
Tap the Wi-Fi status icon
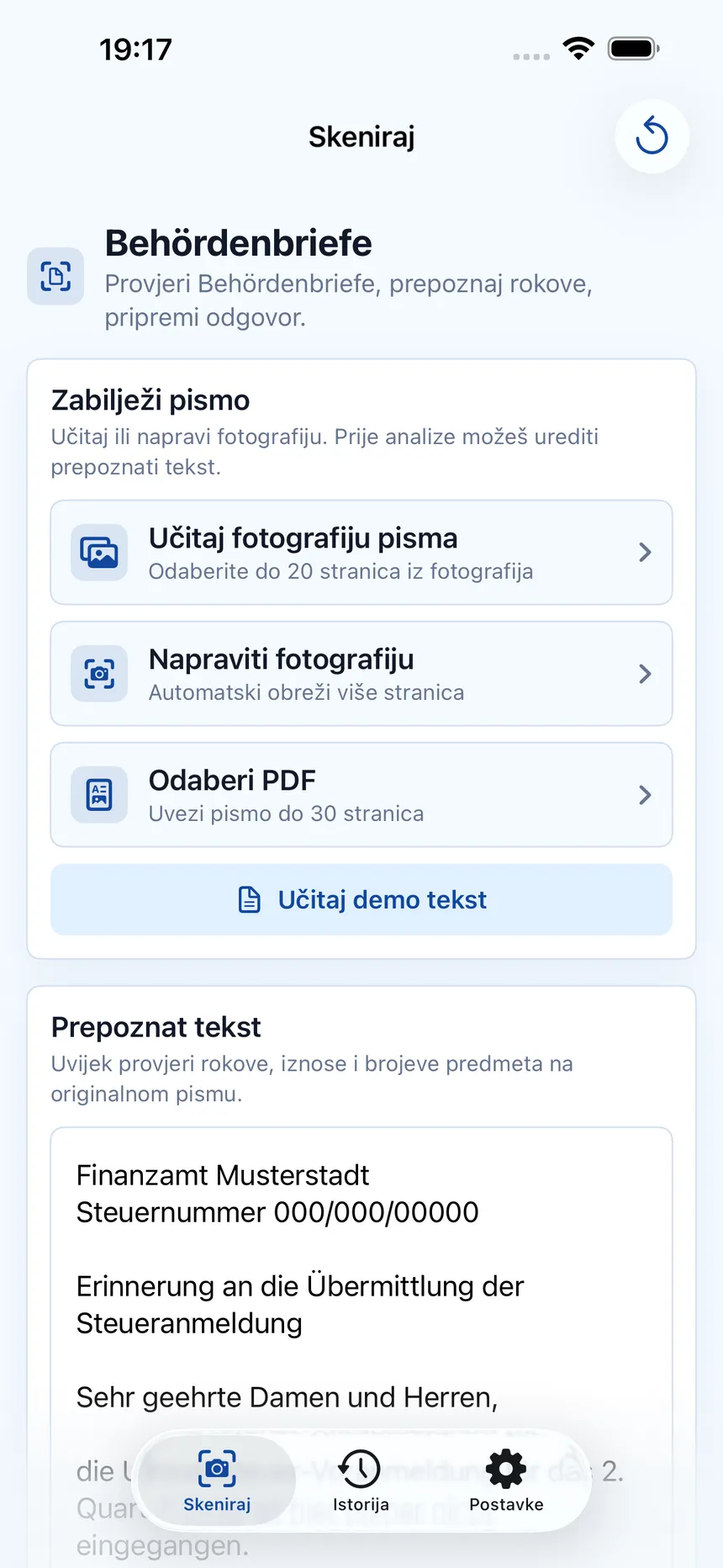pos(578,49)
